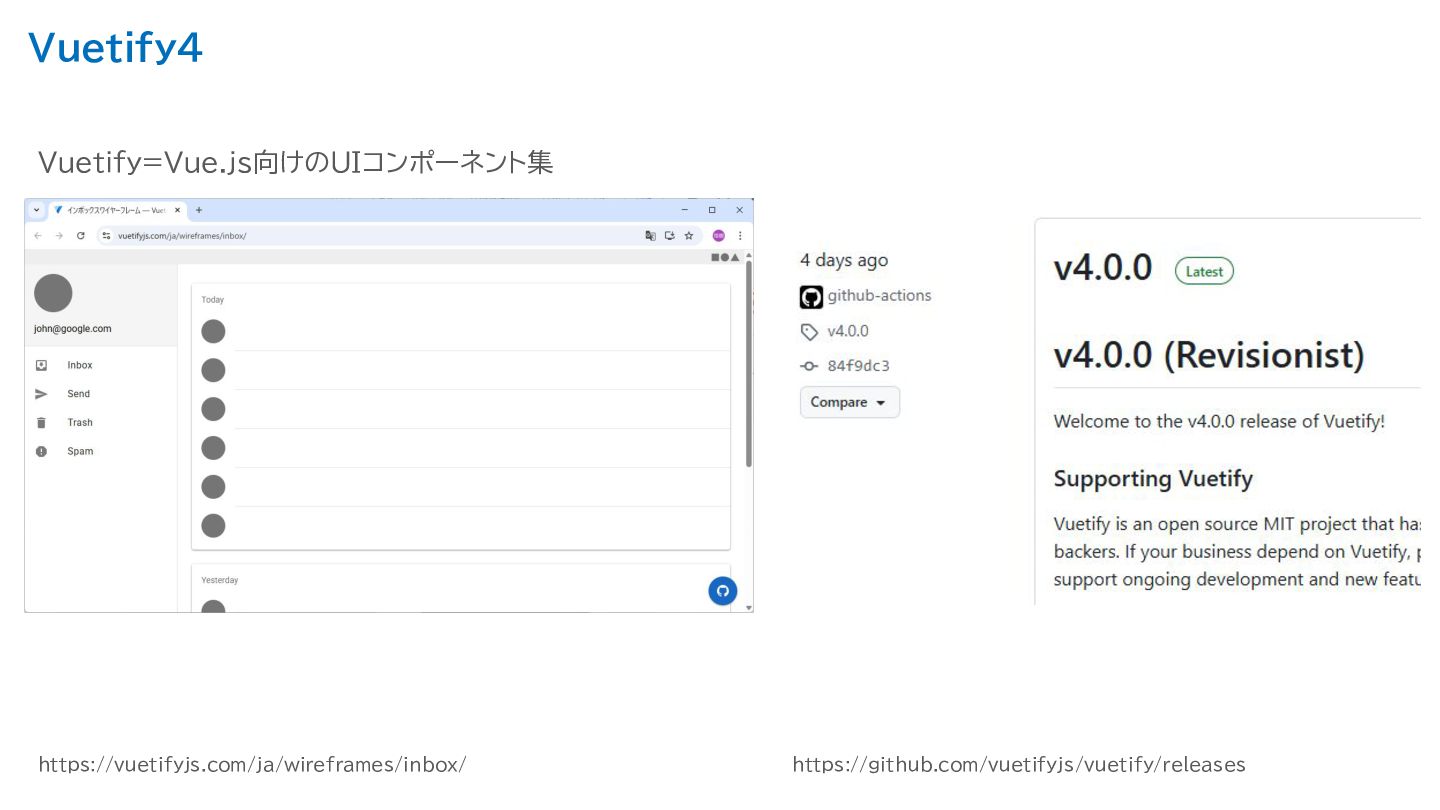Close the Vuetify wireframe browser tab

click(178, 210)
